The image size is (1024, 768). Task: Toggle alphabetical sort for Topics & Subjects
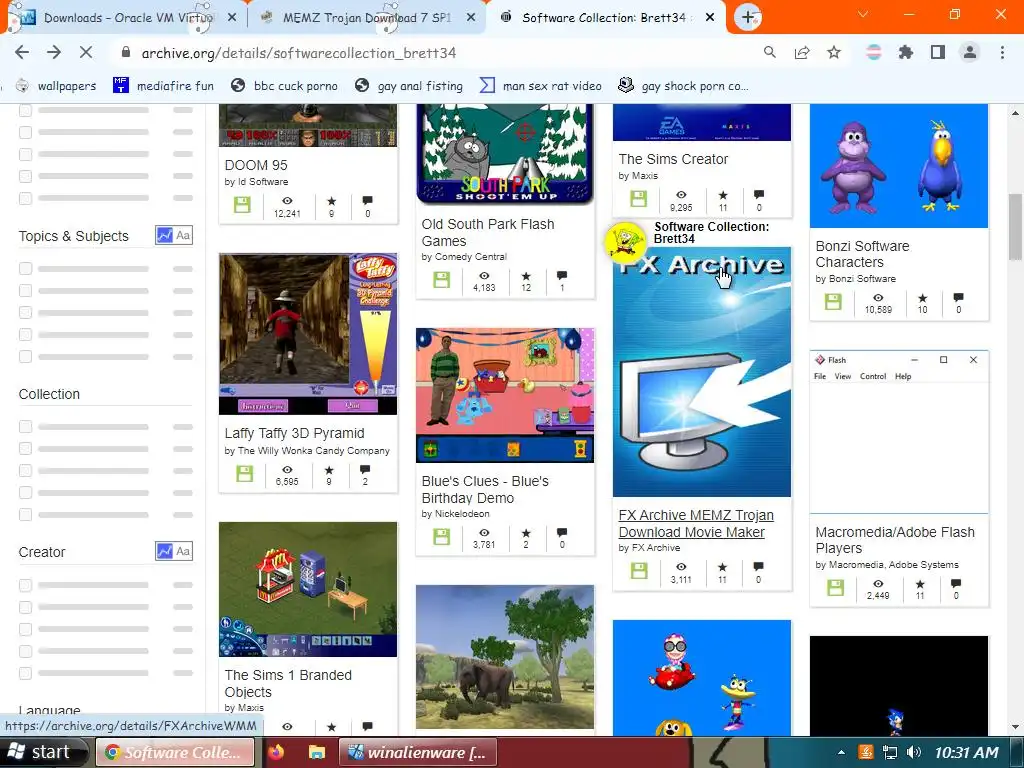click(x=183, y=235)
